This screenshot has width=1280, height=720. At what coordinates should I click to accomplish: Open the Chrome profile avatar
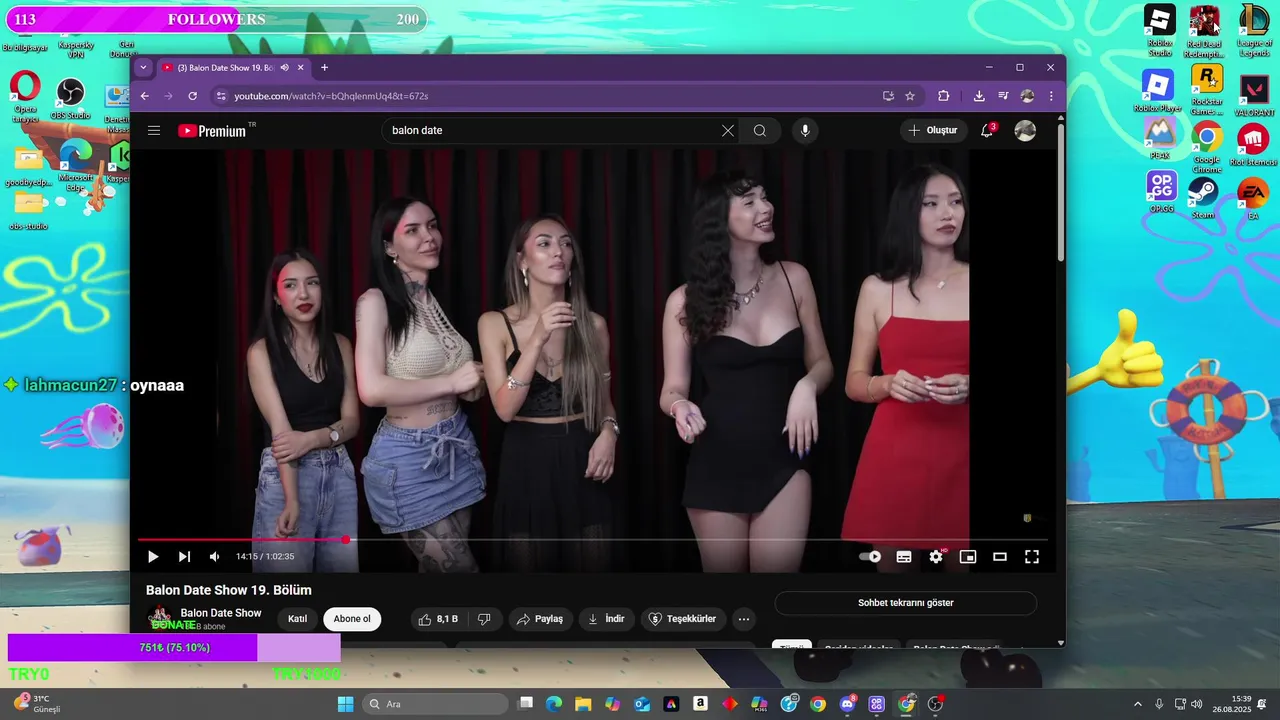click(1027, 96)
